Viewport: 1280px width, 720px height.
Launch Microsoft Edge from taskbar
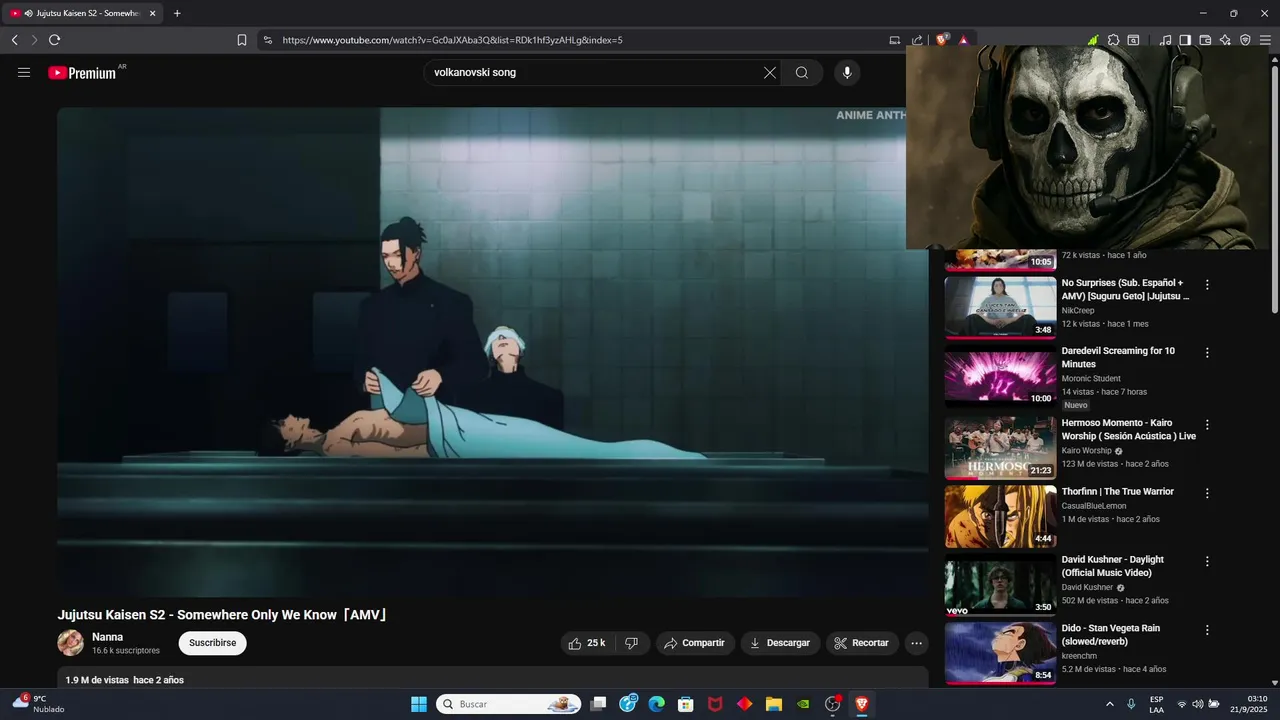[x=656, y=704]
